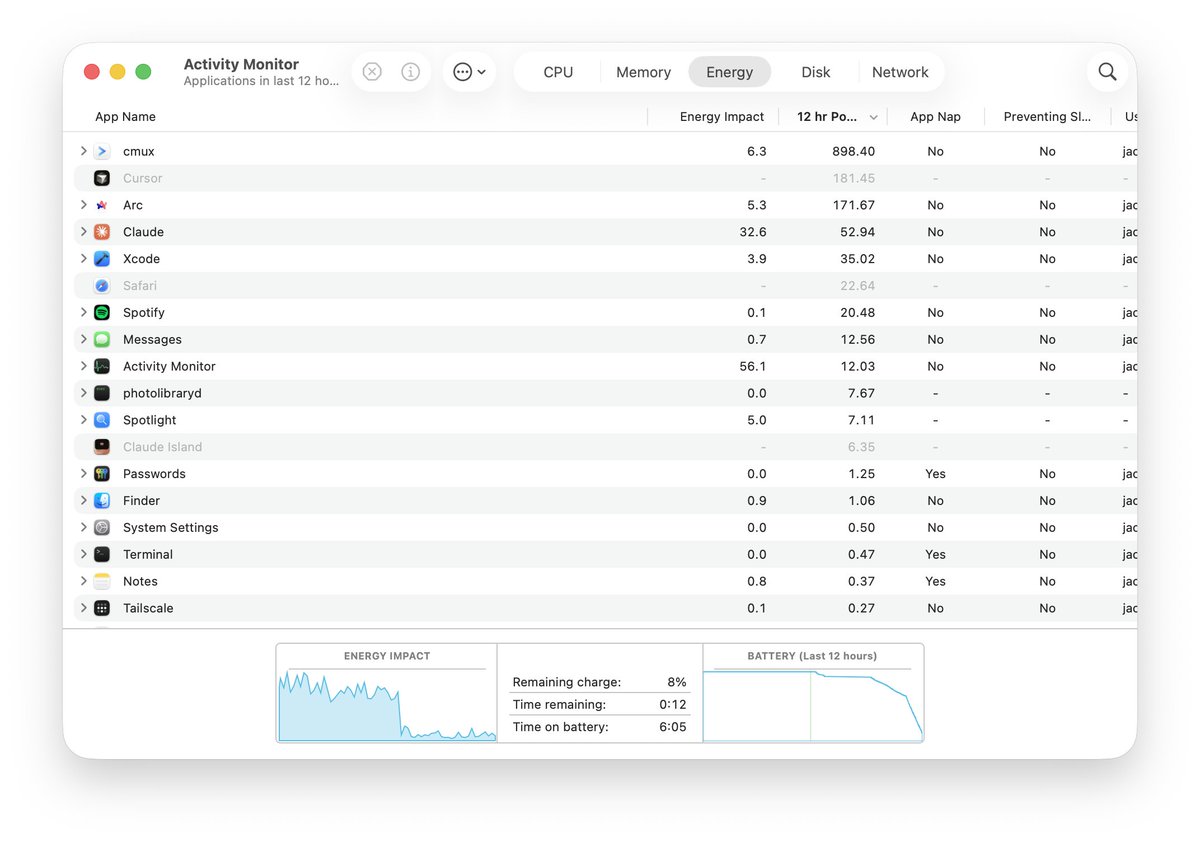This screenshot has width=1200, height=842.
Task: Stop the selected process with the X button
Action: [372, 72]
